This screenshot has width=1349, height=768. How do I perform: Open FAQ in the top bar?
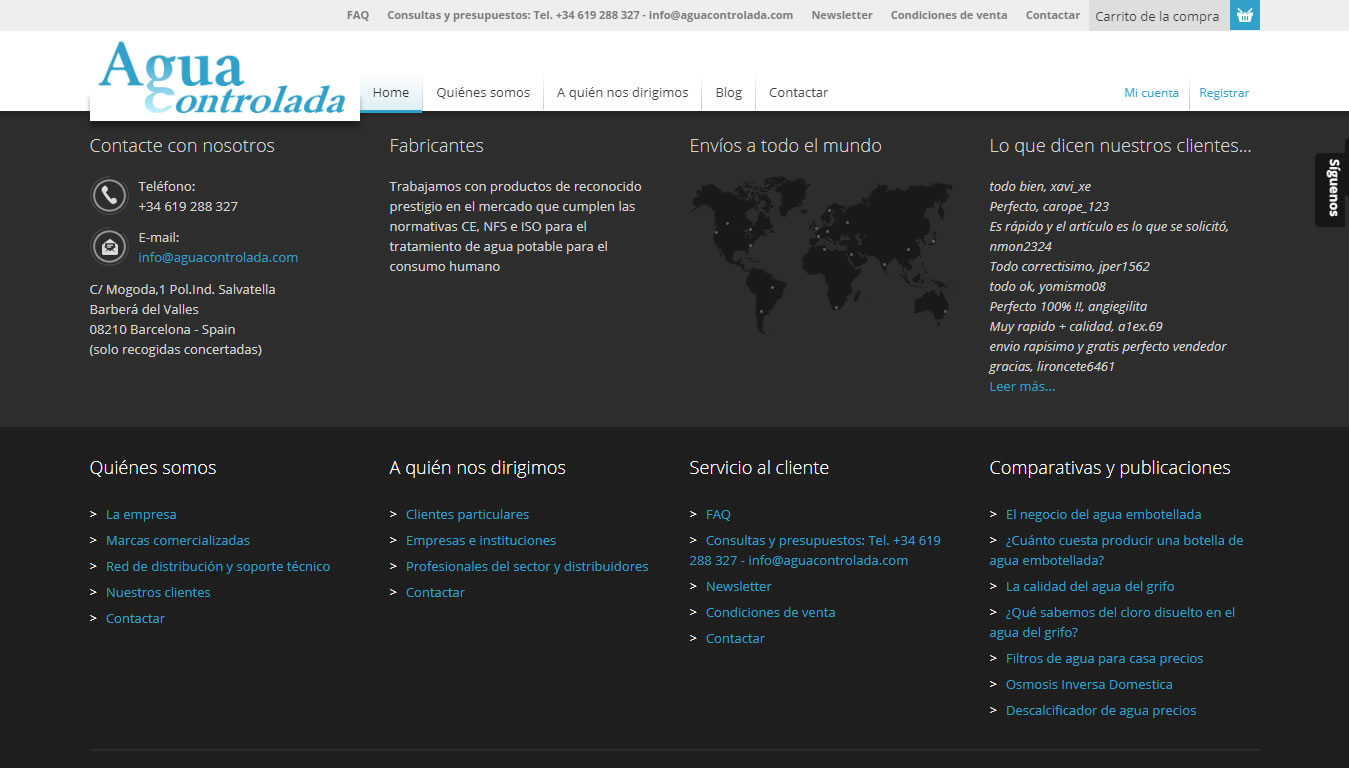(x=357, y=15)
